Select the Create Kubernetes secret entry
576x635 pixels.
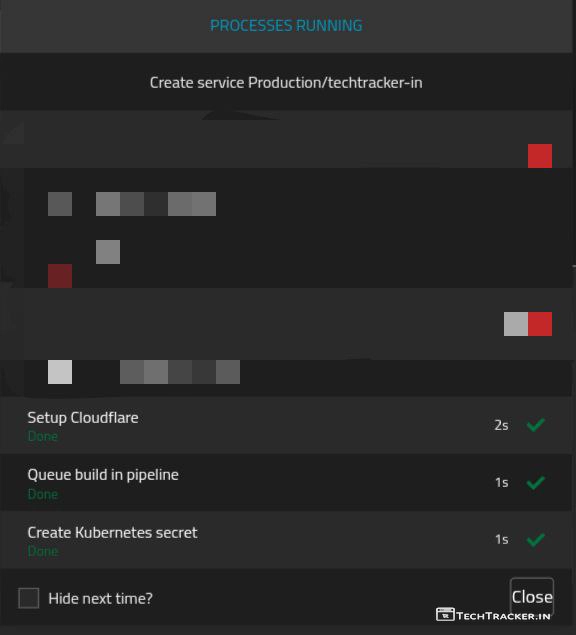(x=286, y=539)
